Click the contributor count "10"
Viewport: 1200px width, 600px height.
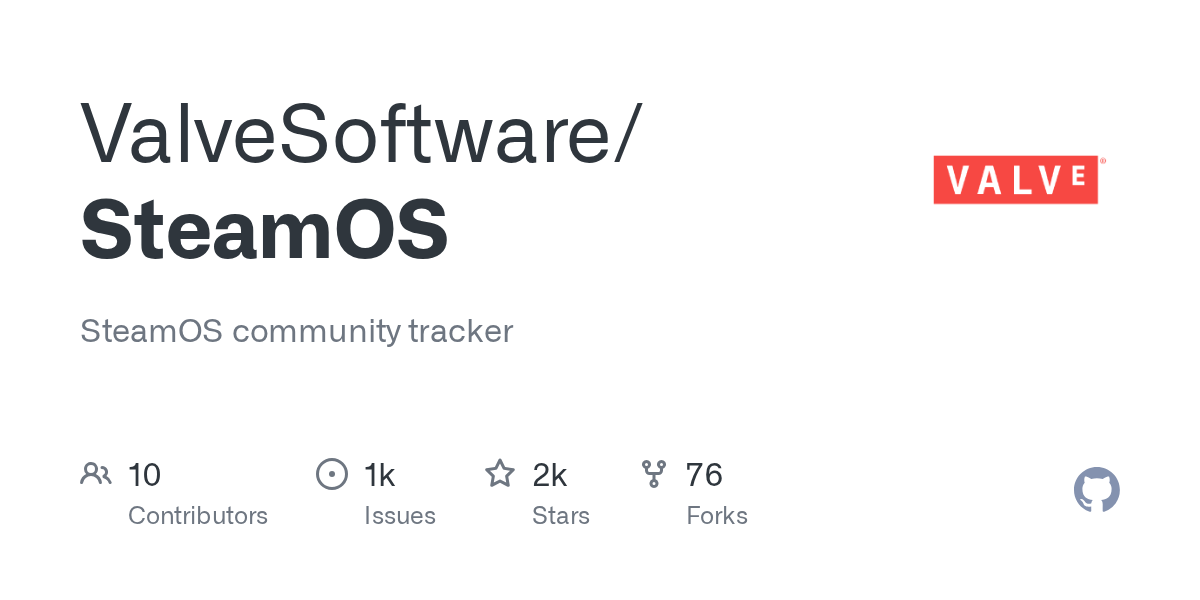point(144,475)
